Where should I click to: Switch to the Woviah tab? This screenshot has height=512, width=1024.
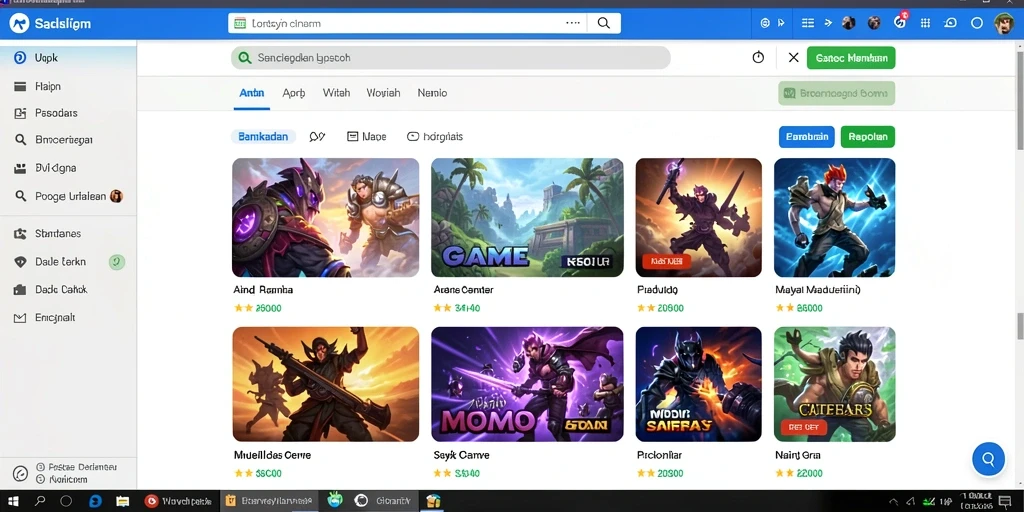coord(383,93)
